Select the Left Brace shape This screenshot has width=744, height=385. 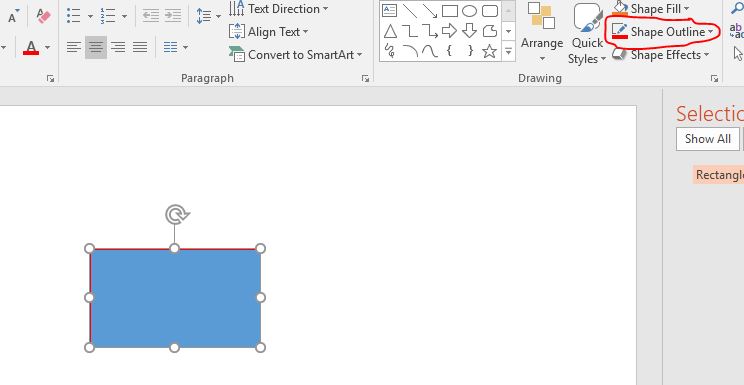[x=449, y=50]
